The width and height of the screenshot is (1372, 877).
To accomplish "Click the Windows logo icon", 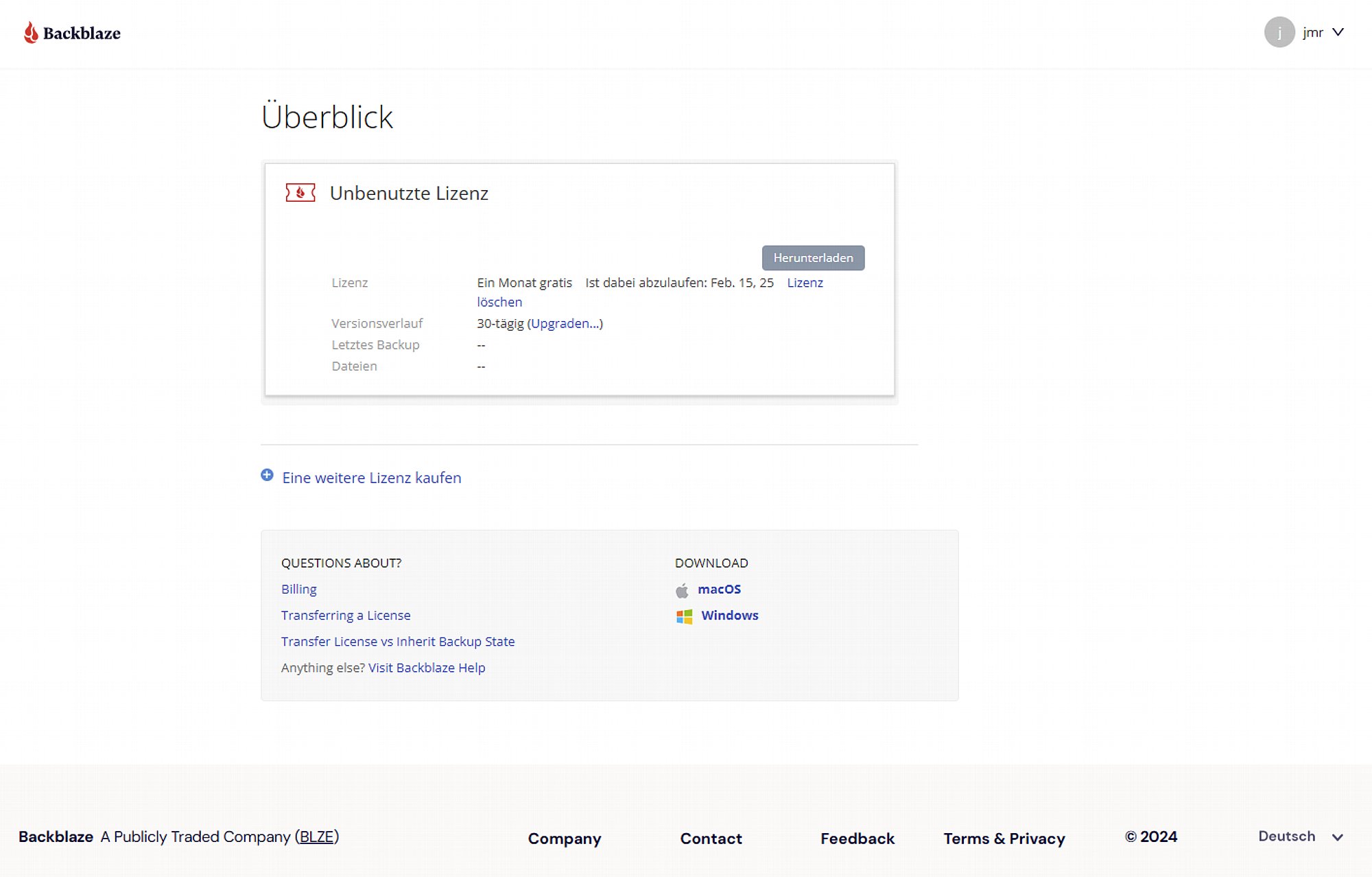I will pyautogui.click(x=684, y=616).
